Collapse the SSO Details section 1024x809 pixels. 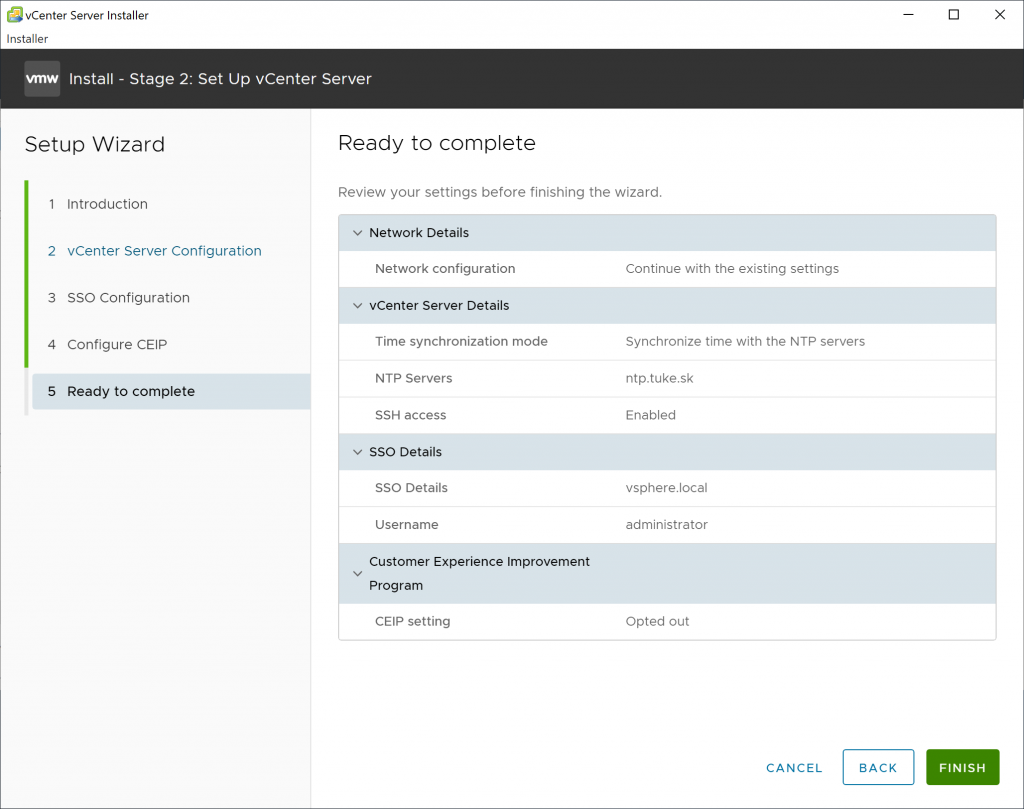pyautogui.click(x=357, y=452)
